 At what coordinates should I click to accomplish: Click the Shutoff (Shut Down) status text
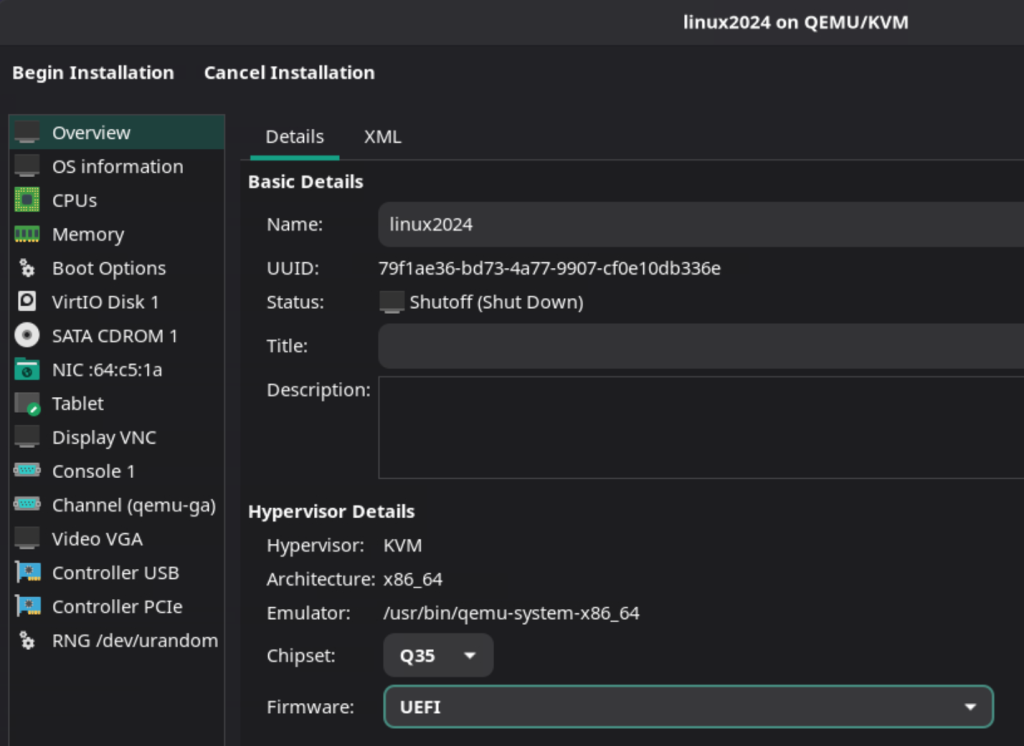496,302
